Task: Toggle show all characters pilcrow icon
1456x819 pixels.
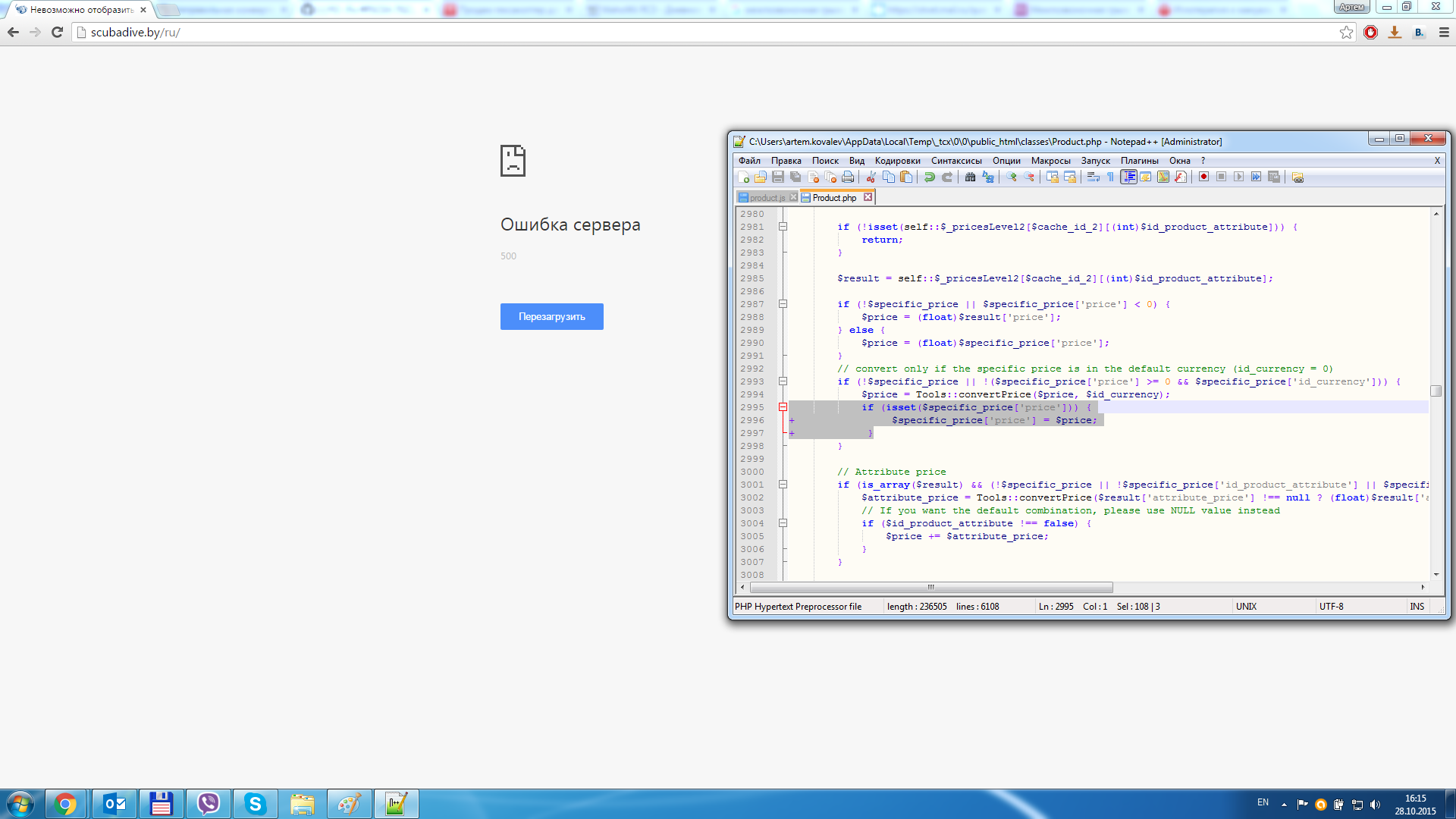Action: 1111,177
